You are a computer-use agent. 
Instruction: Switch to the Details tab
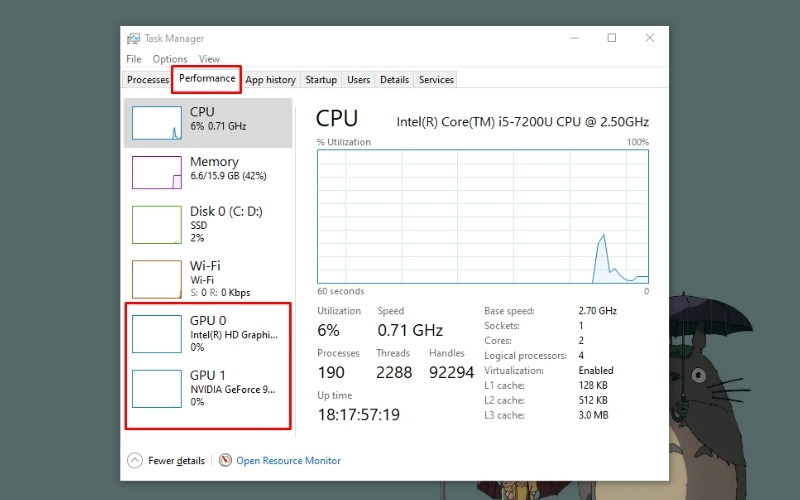click(x=394, y=80)
